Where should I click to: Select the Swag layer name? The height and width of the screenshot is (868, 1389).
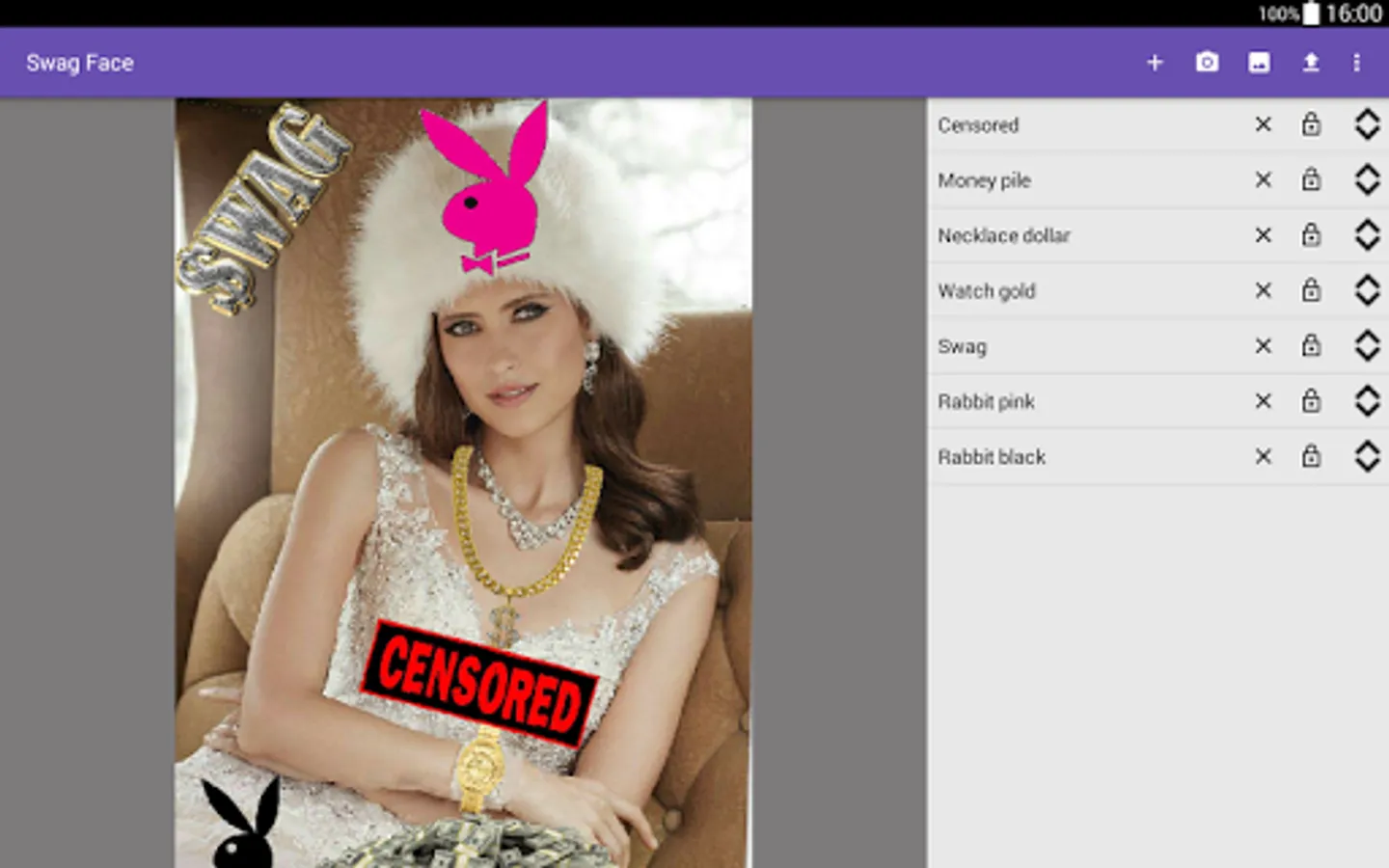click(x=962, y=347)
